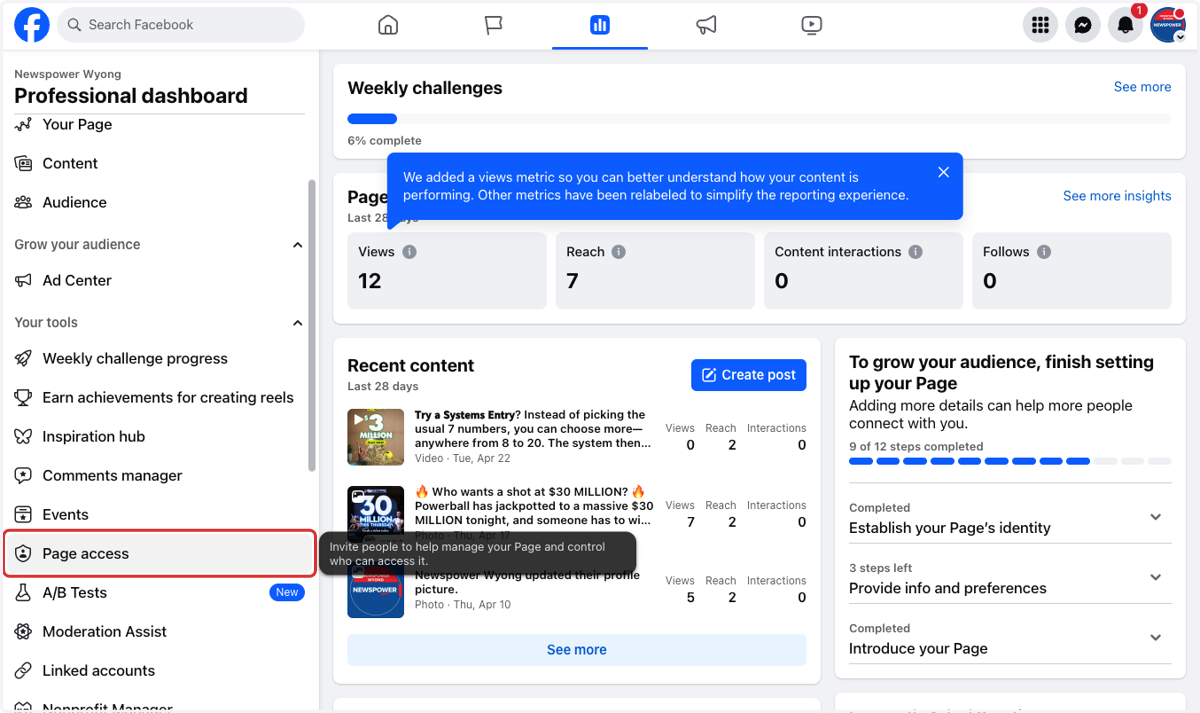The width and height of the screenshot is (1200, 713).
Task: Click the Reach info icon
Action: click(618, 252)
